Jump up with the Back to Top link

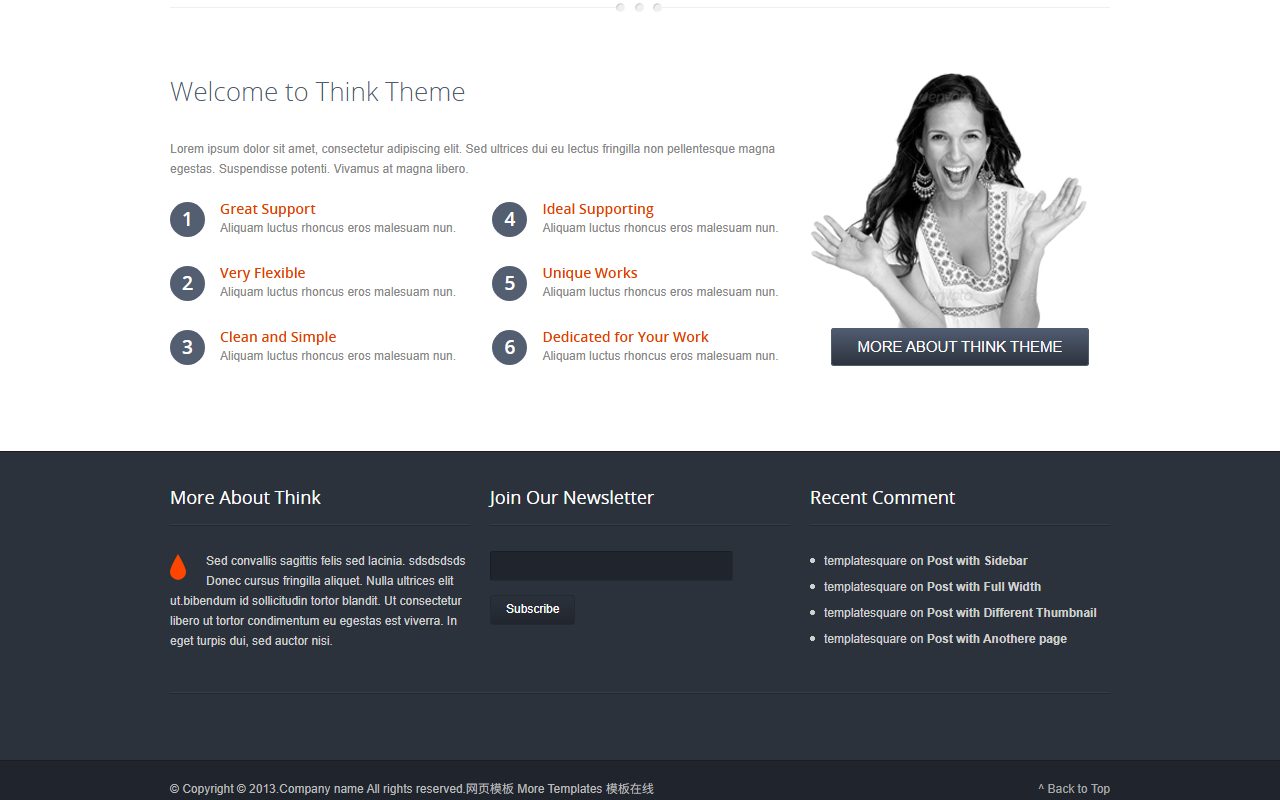pos(1074,789)
